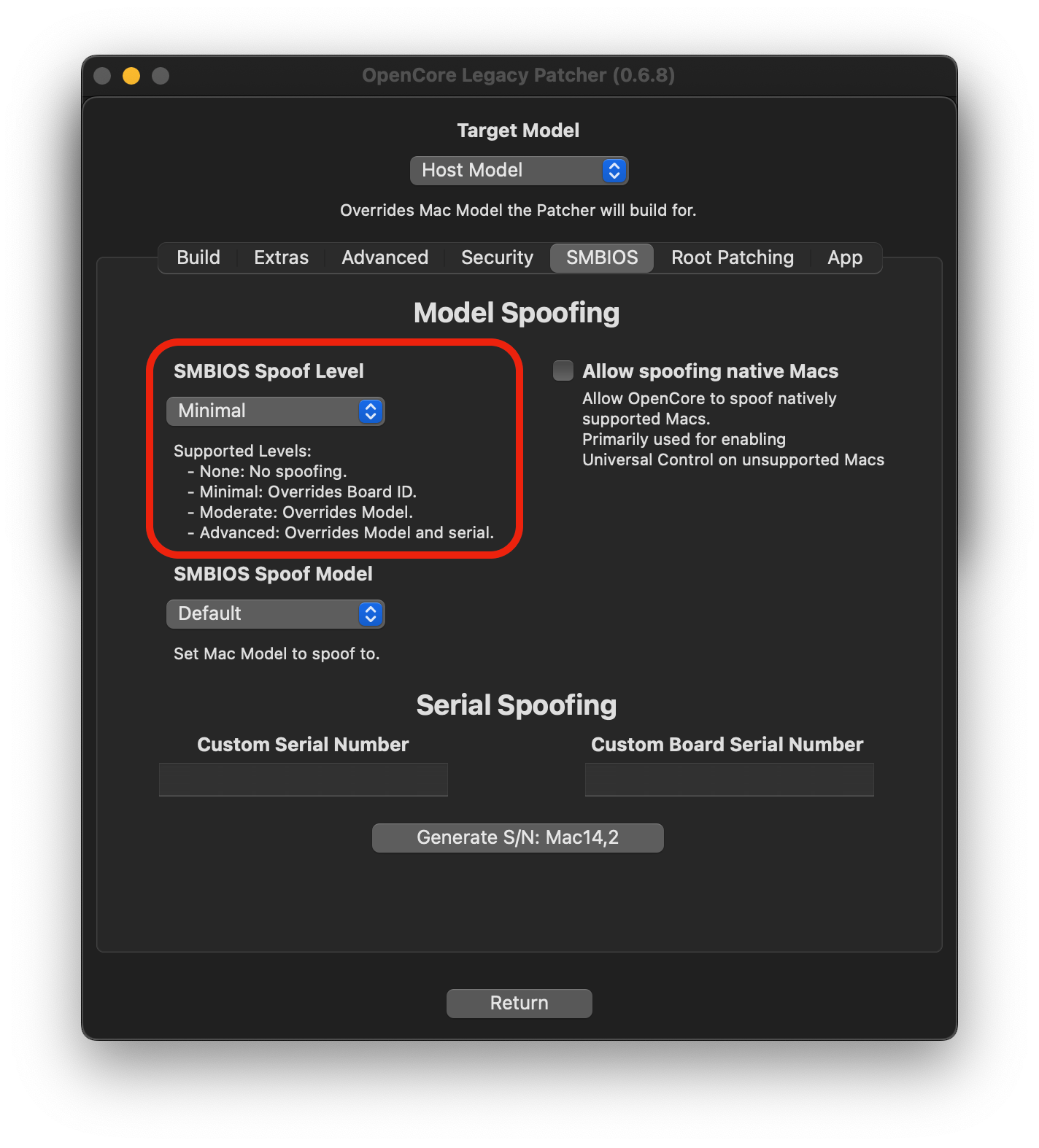Click the OpenCore Legacy Patcher title bar
The height and width of the screenshot is (1148, 1039).
(x=518, y=76)
